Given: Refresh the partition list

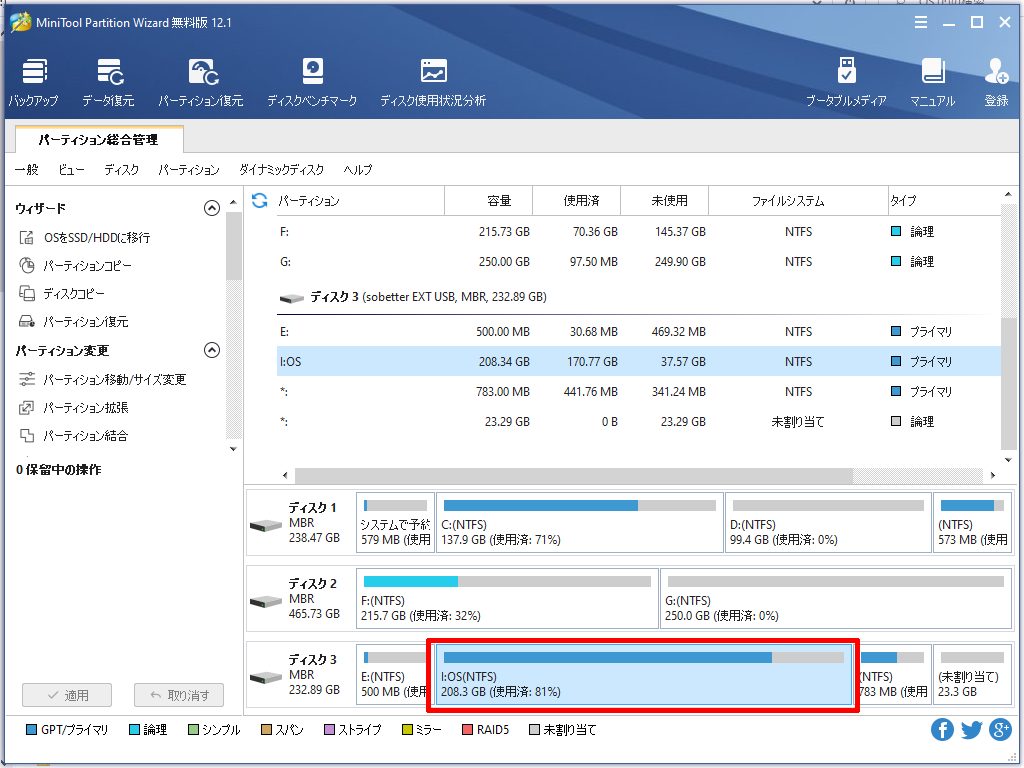Looking at the screenshot, I should pyautogui.click(x=260, y=200).
